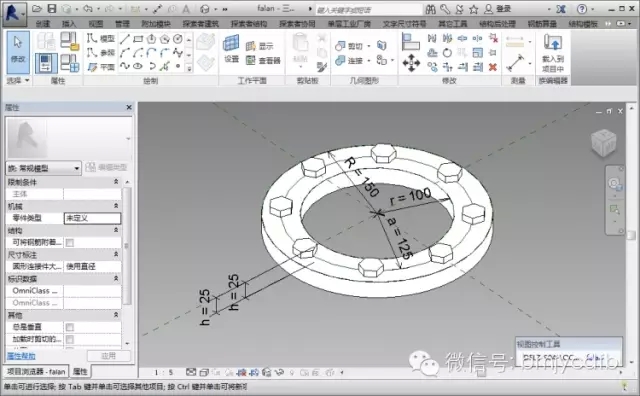The image size is (640, 396).
Task: Click the red X Delete icon
Action: coord(493,67)
